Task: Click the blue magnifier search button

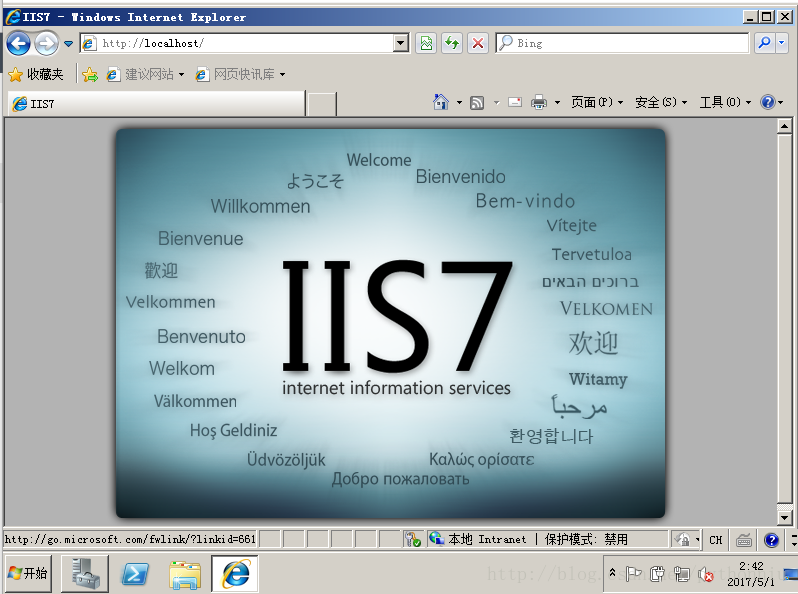Action: click(765, 43)
